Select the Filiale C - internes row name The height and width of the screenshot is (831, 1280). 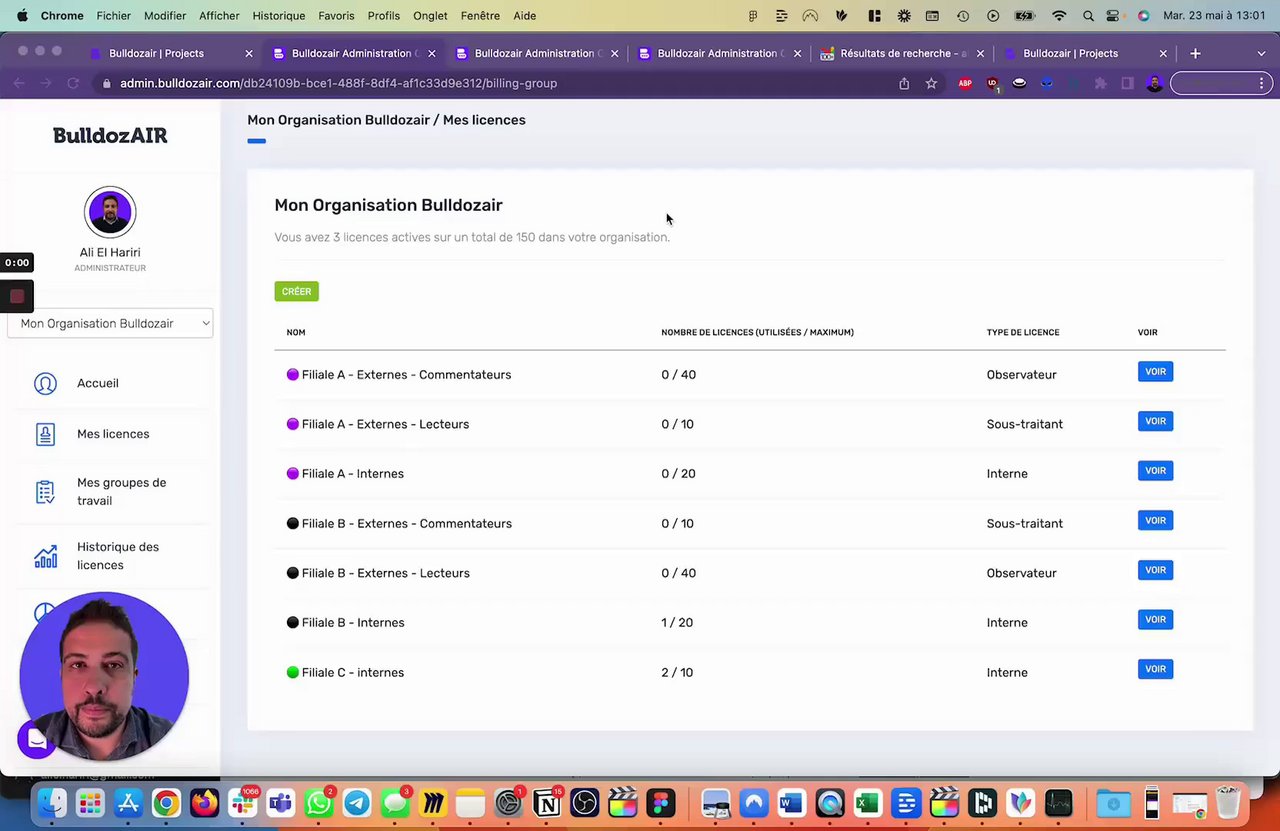(353, 673)
